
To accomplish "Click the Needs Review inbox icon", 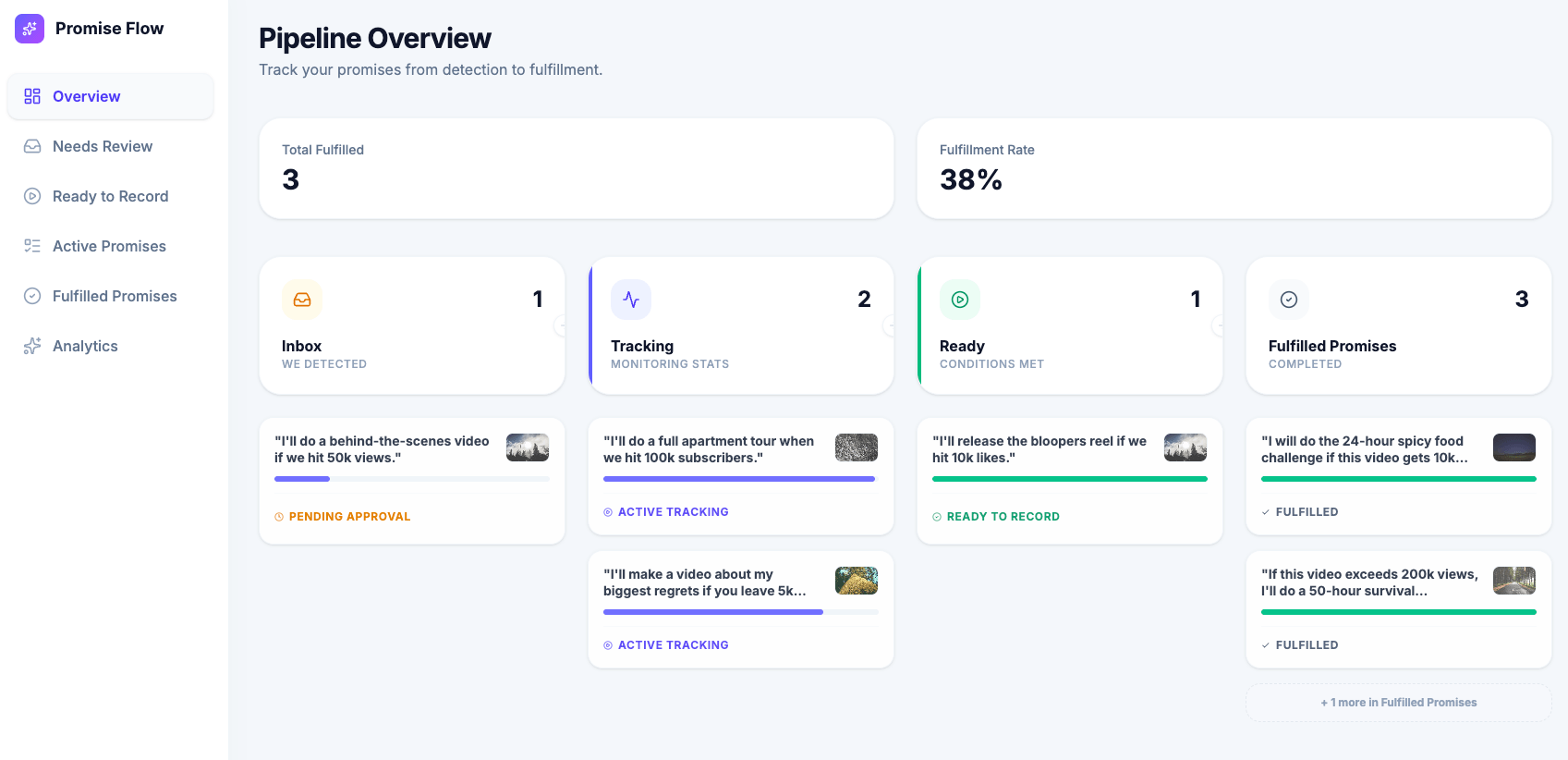I will pos(32,146).
